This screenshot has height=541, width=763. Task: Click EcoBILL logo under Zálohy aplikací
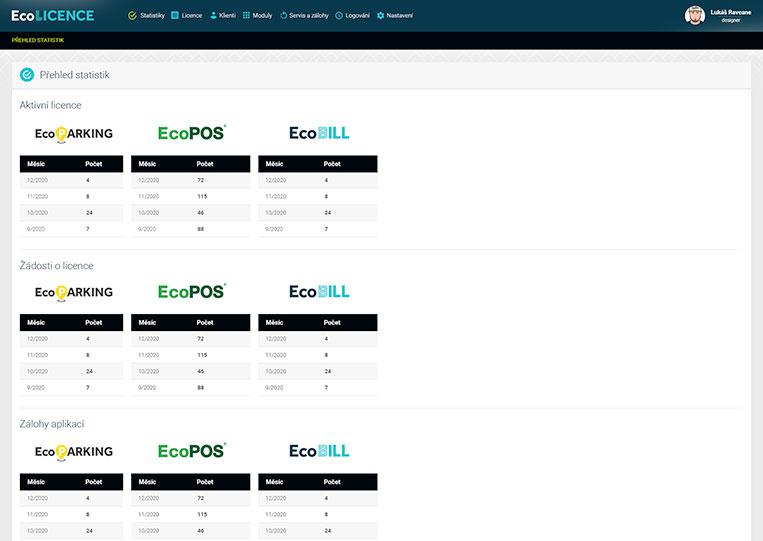(x=319, y=451)
